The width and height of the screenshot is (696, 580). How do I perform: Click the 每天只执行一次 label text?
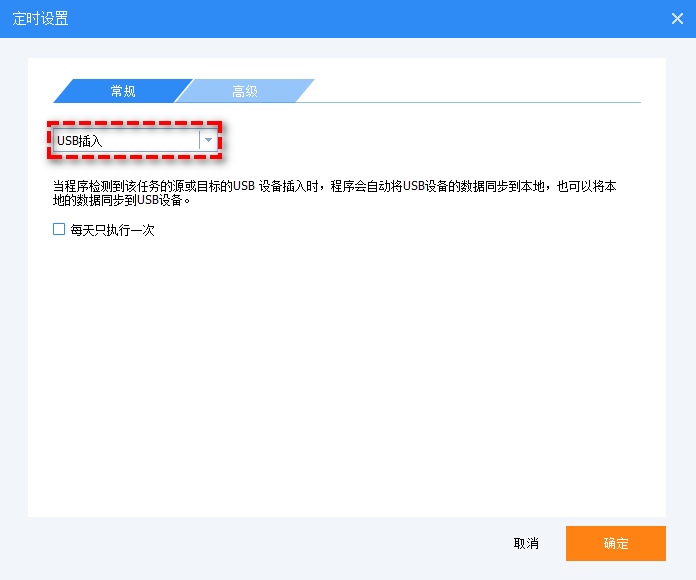[x=112, y=230]
